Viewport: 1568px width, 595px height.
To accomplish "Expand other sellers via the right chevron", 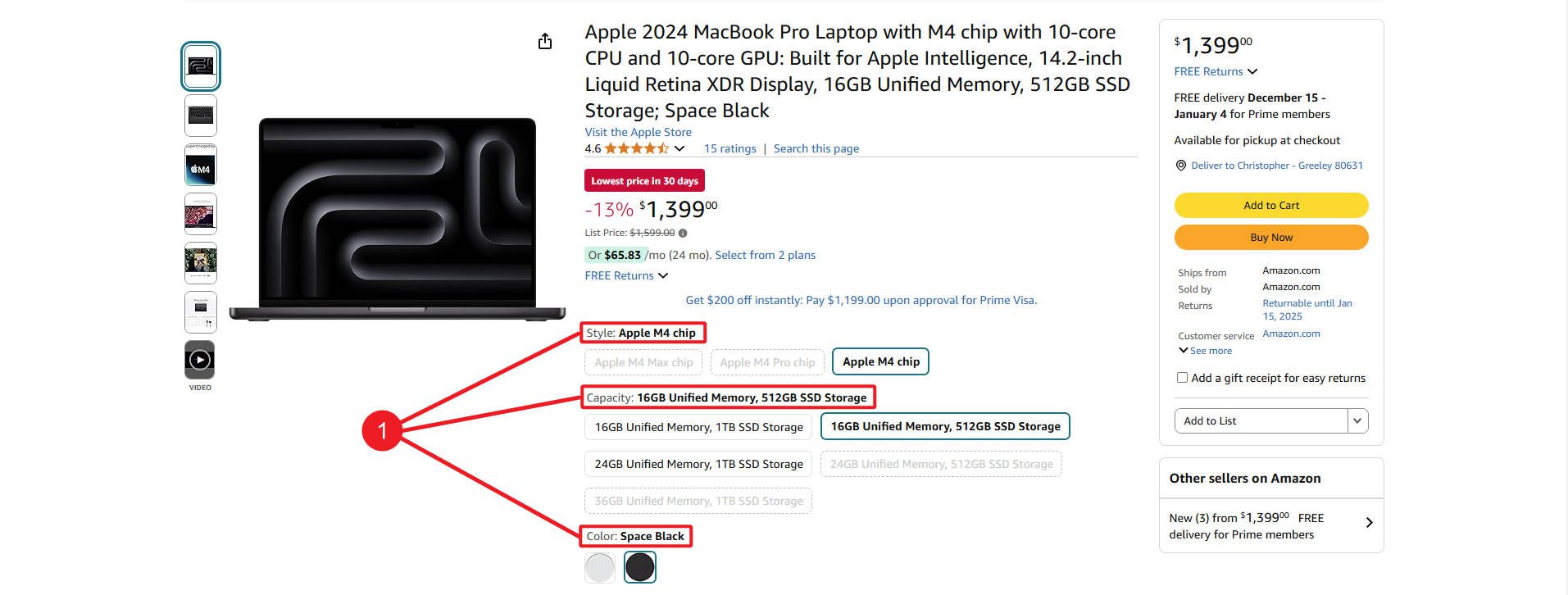I will pyautogui.click(x=1369, y=522).
